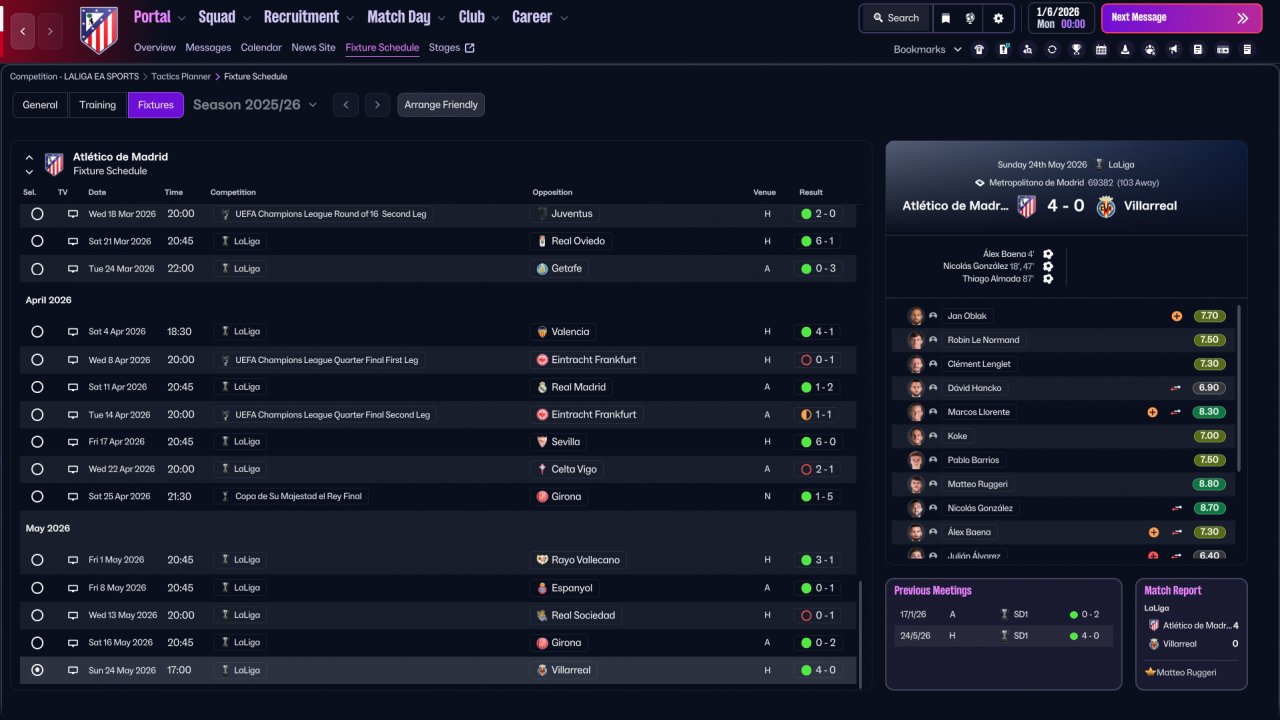
Task: Select the radio button for the Sevilla fixture
Action: tap(37, 442)
